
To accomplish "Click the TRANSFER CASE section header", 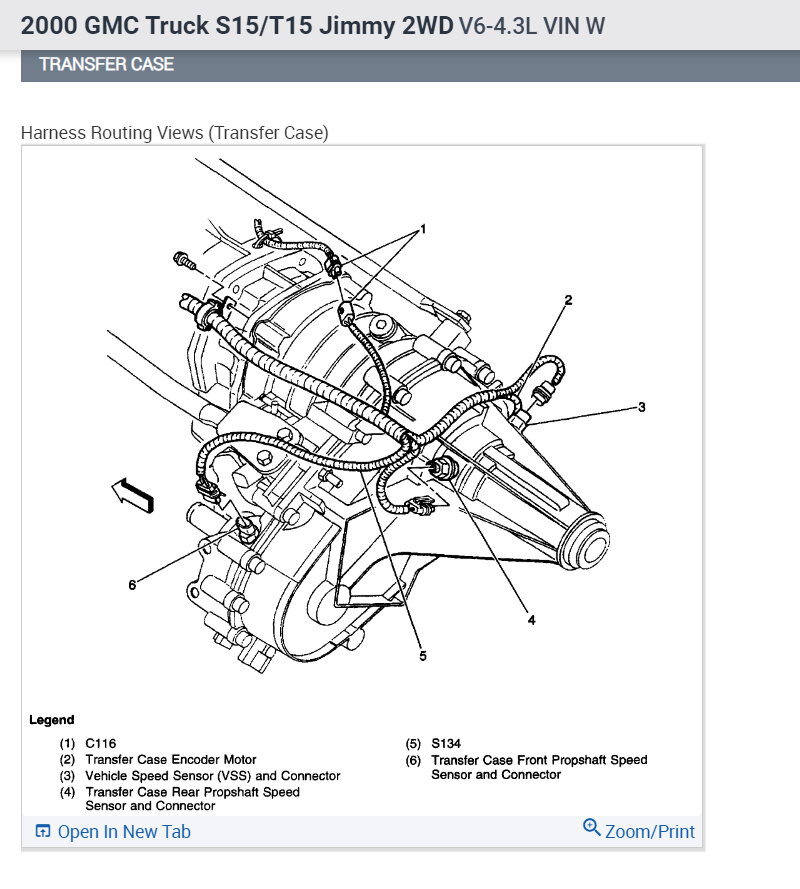I will click(x=105, y=64).
